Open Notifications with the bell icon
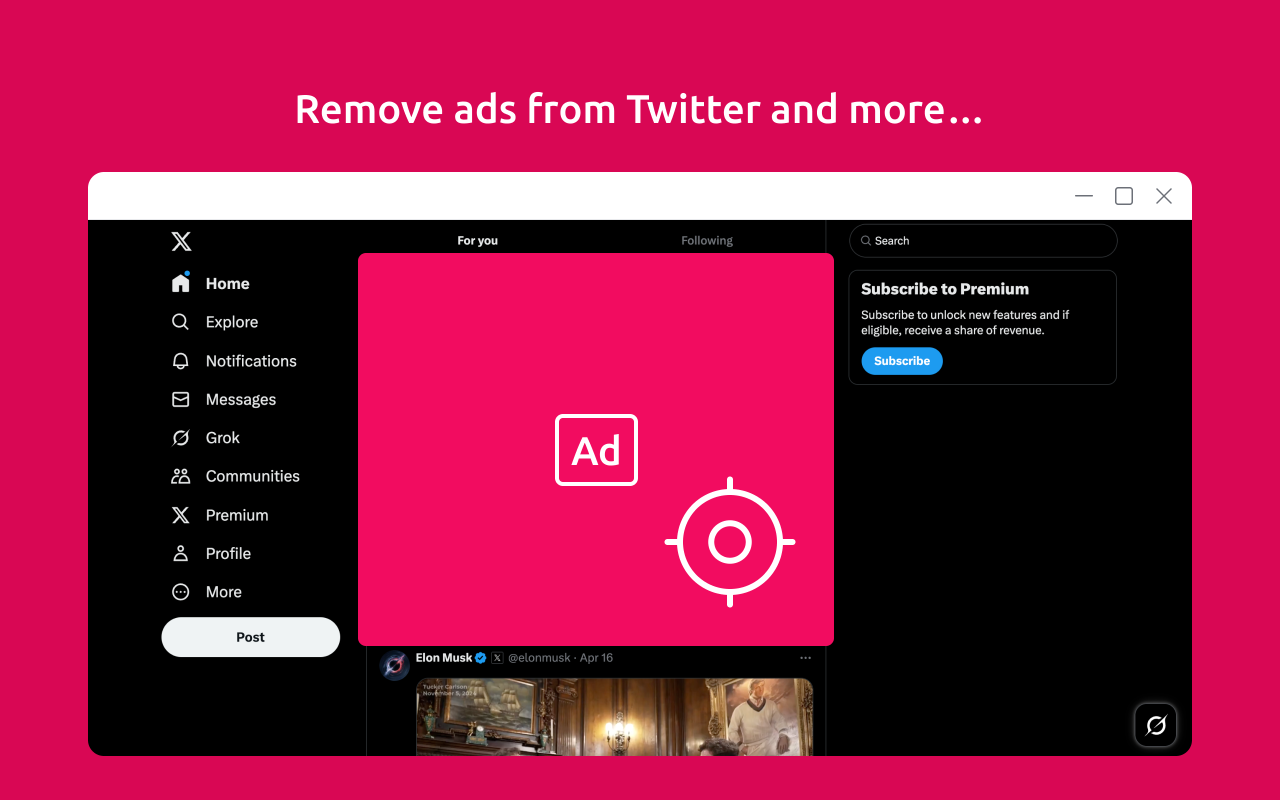This screenshot has height=800, width=1280. (181, 361)
